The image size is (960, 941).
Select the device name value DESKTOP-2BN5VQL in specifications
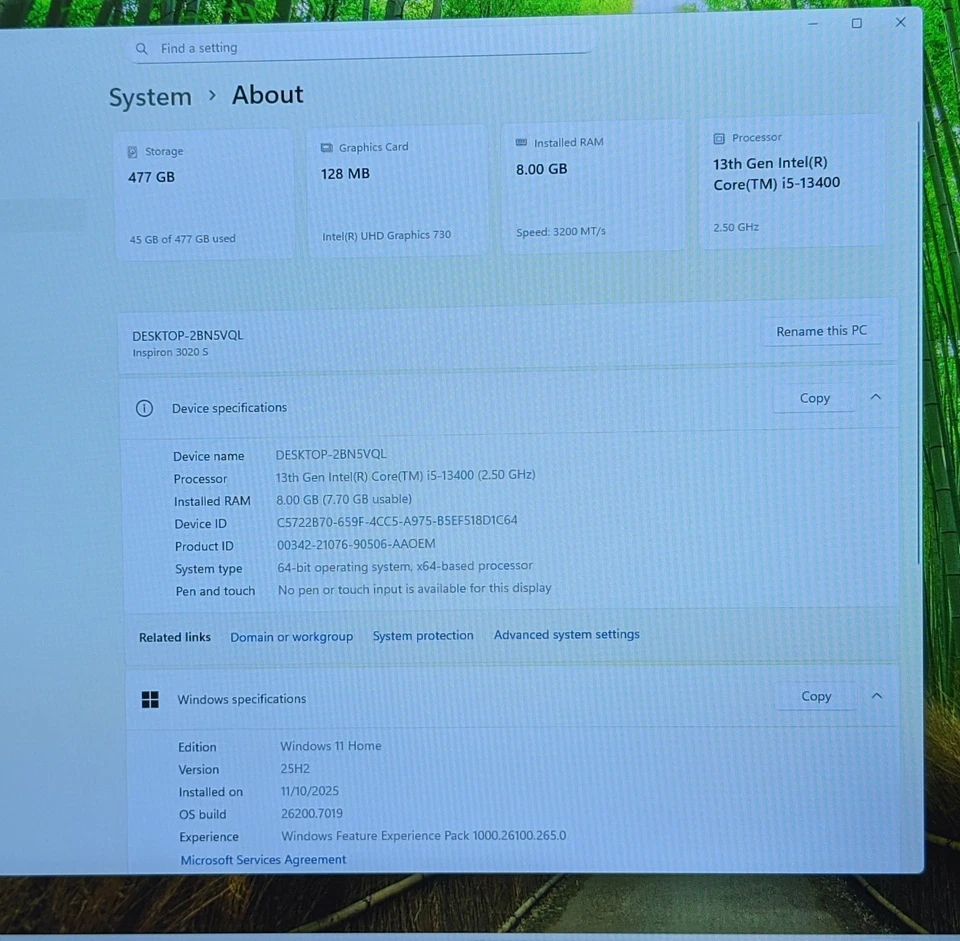click(x=331, y=454)
